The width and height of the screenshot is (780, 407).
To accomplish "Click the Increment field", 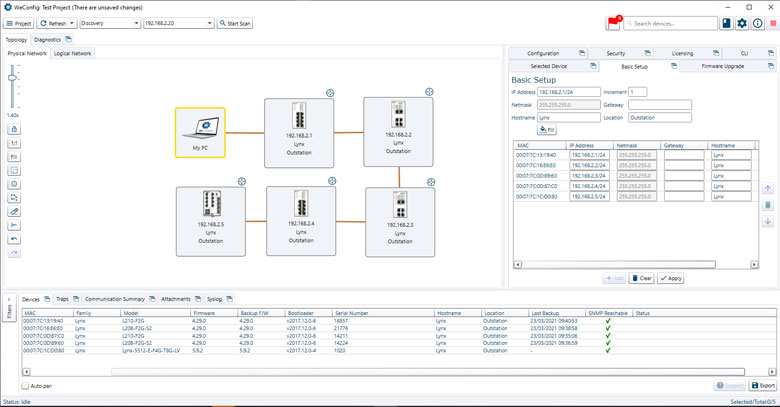I will coord(638,92).
